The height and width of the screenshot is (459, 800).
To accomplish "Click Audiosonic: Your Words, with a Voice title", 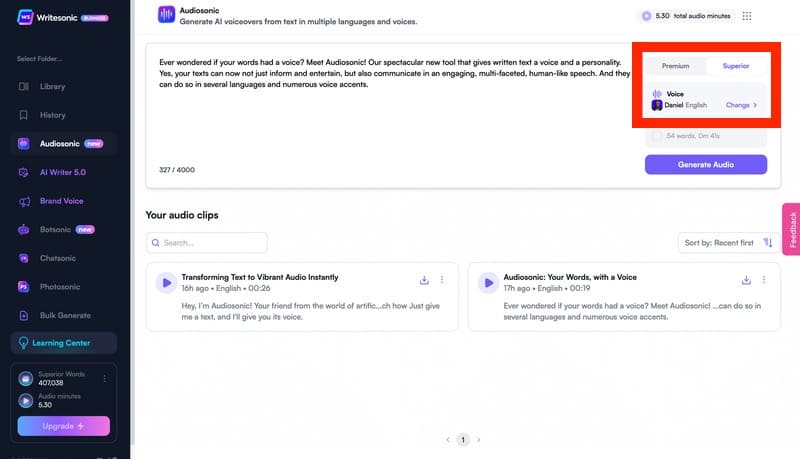I will click(x=570, y=277).
